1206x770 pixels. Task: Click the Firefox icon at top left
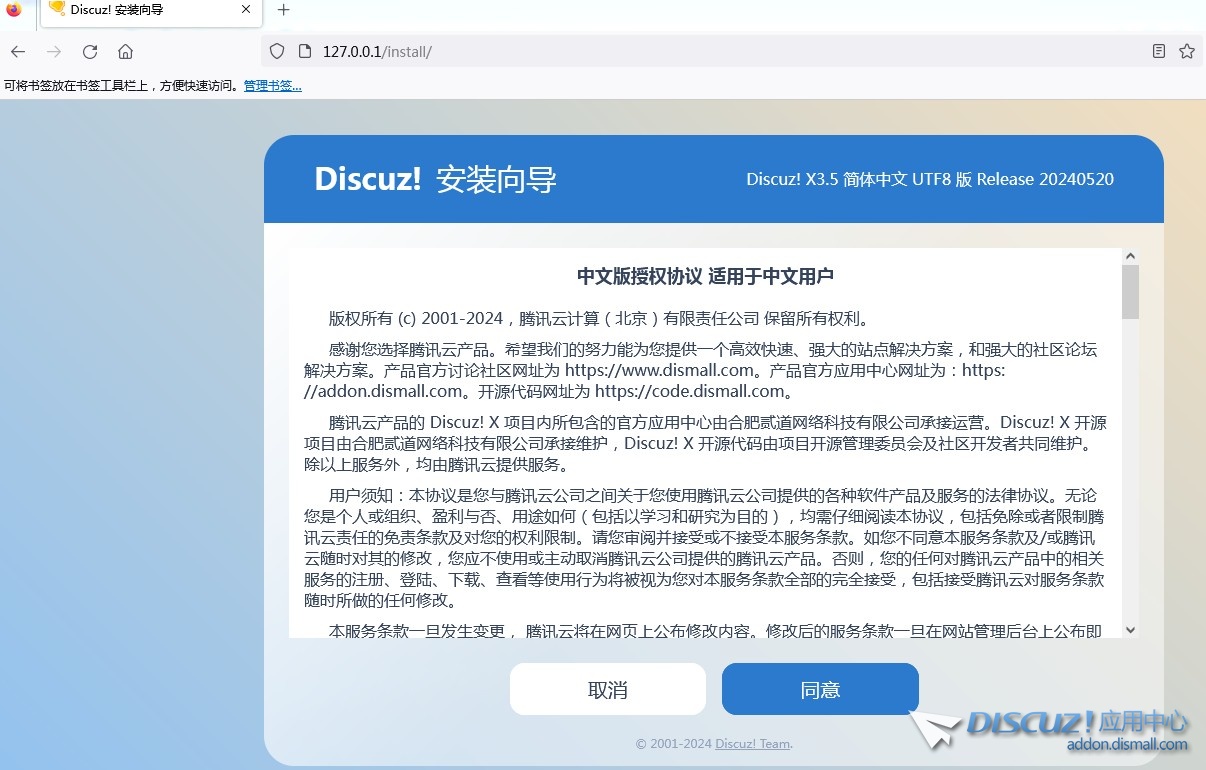point(14,10)
